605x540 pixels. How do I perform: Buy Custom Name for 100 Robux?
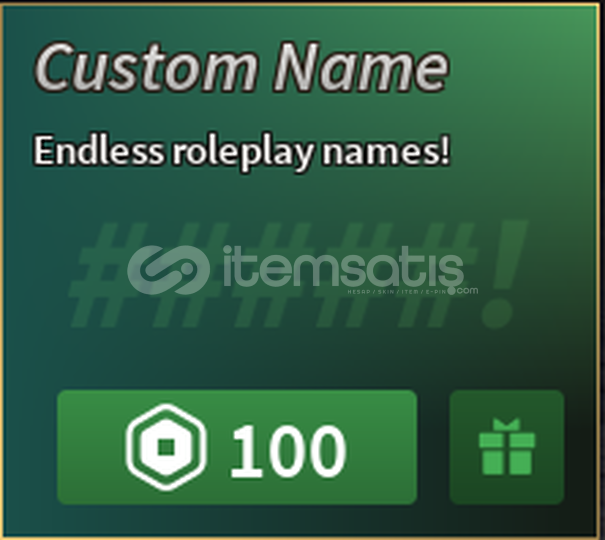pyautogui.click(x=237, y=447)
